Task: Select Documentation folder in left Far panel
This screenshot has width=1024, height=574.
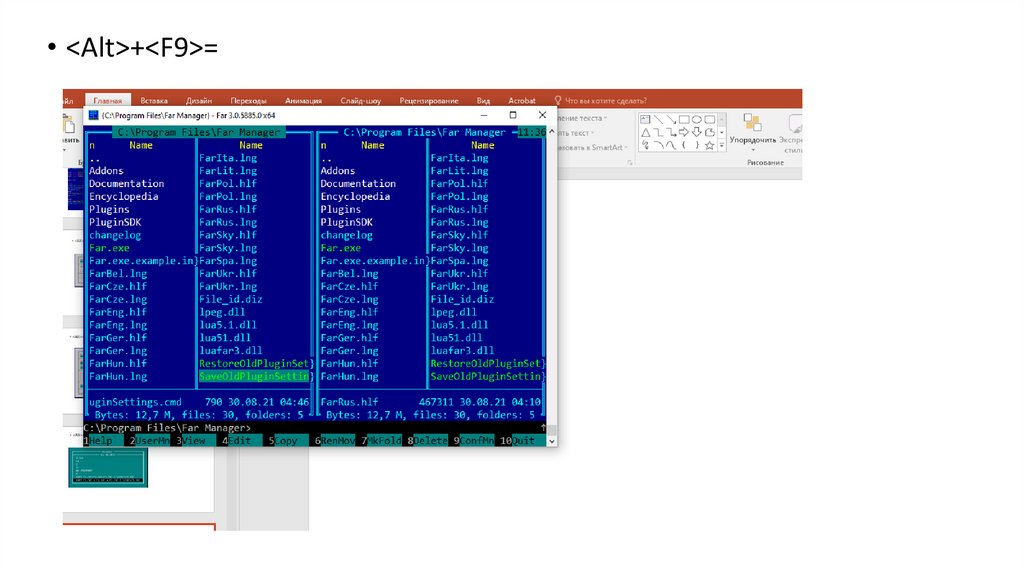Action: click(127, 183)
